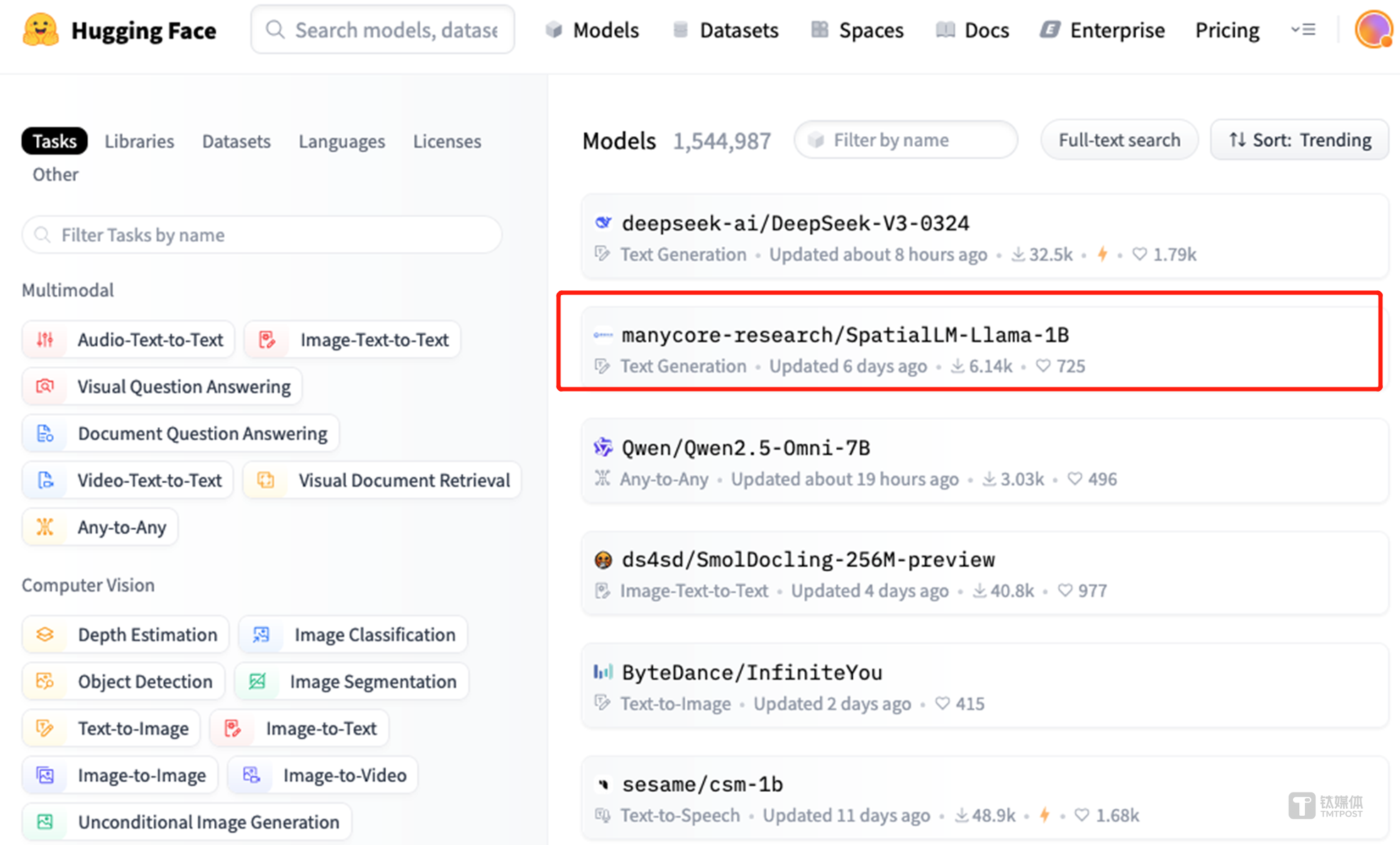
Task: Click the Hugging Face emoji logo
Action: tap(40, 30)
